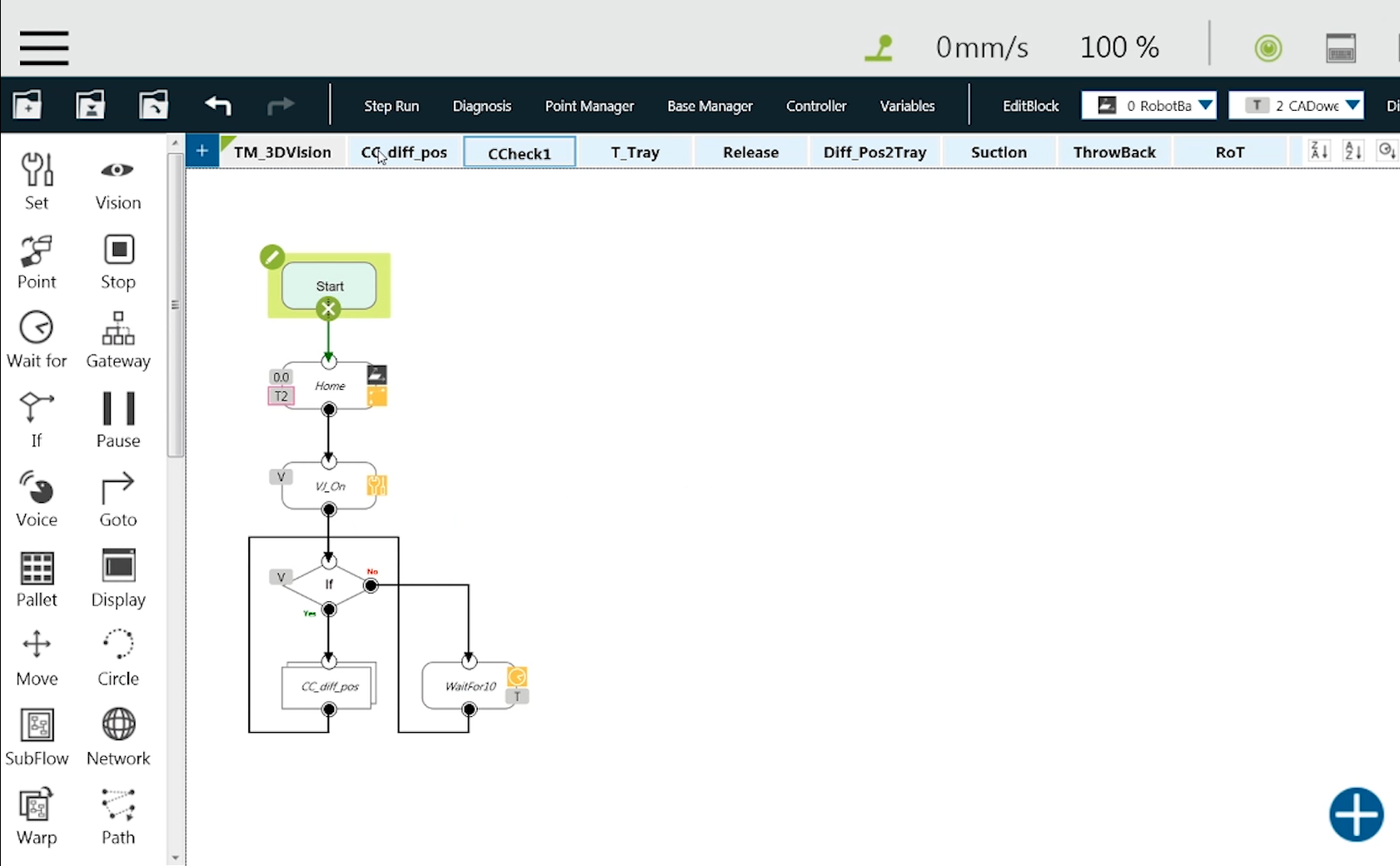
Task: Open the RobotBase dropdown
Action: (1148, 106)
